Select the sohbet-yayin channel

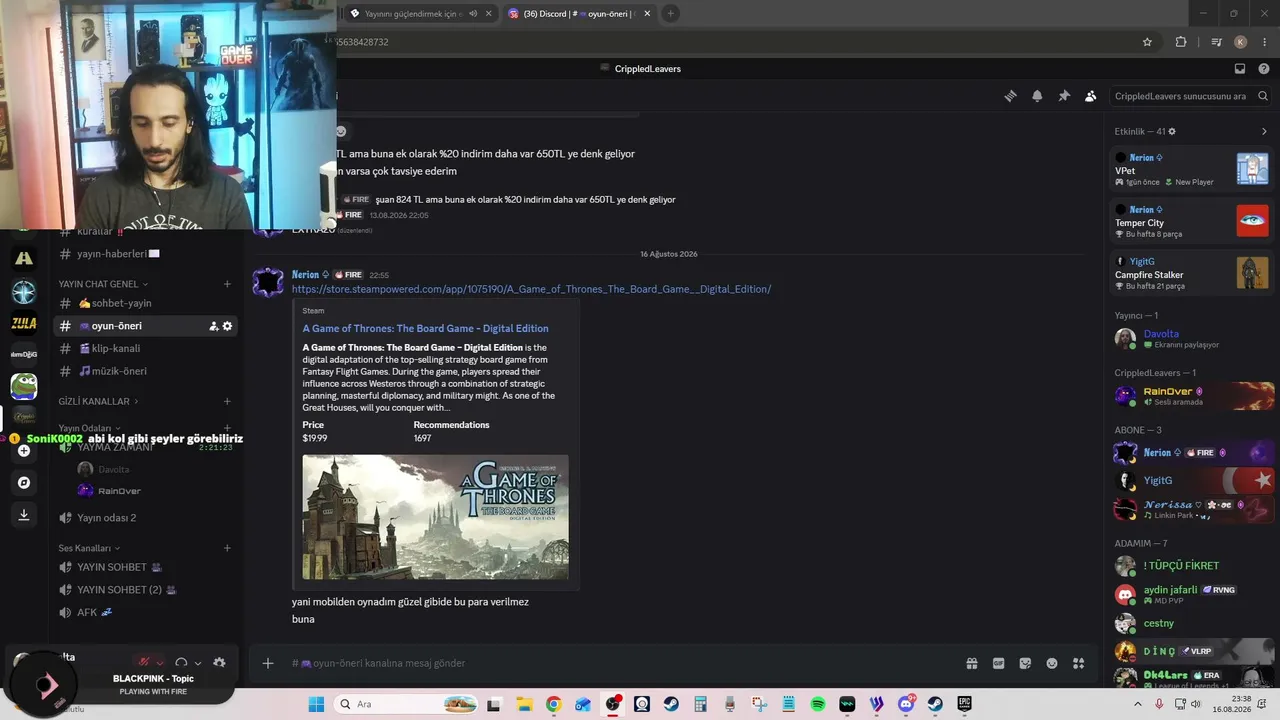[x=145, y=303]
